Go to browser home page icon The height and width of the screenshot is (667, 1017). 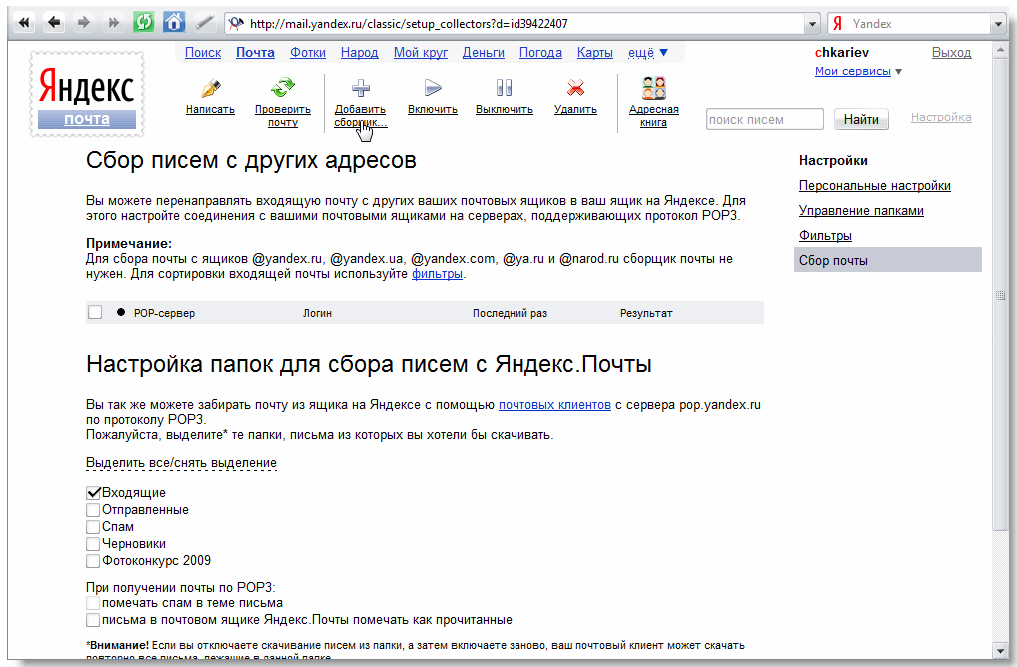(174, 23)
